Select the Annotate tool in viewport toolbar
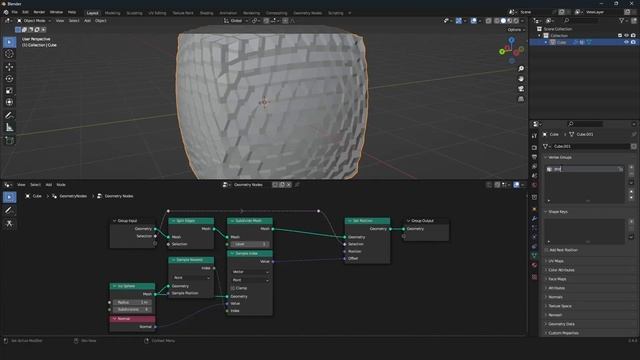 point(9,116)
